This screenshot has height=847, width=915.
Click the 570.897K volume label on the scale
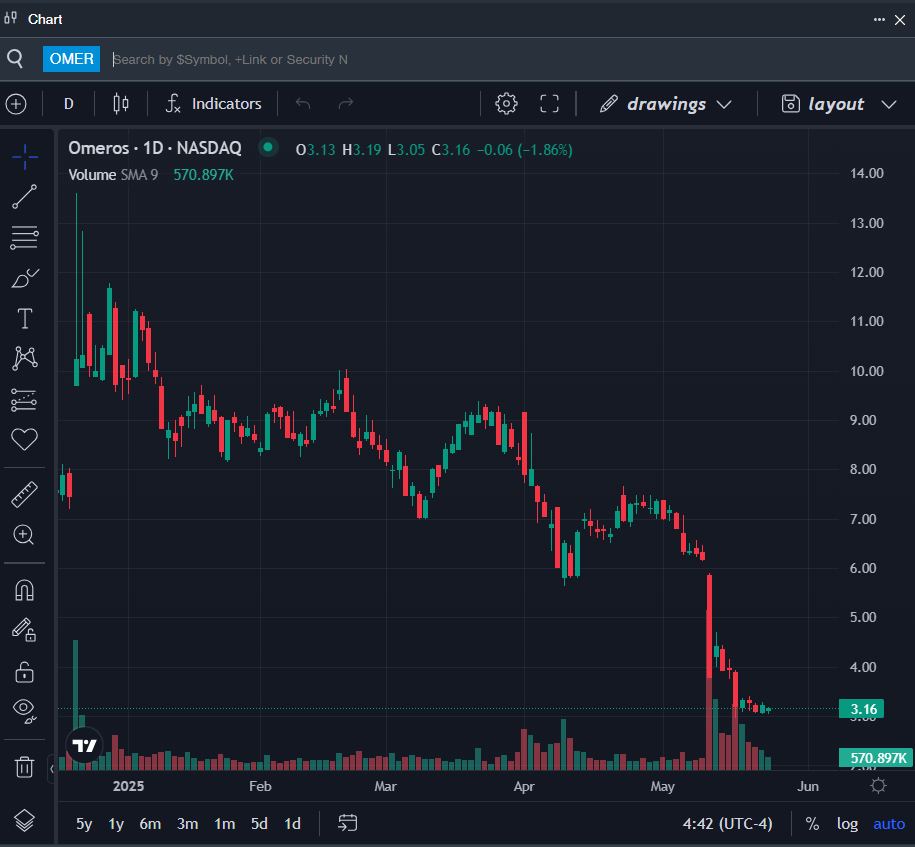(x=876, y=758)
